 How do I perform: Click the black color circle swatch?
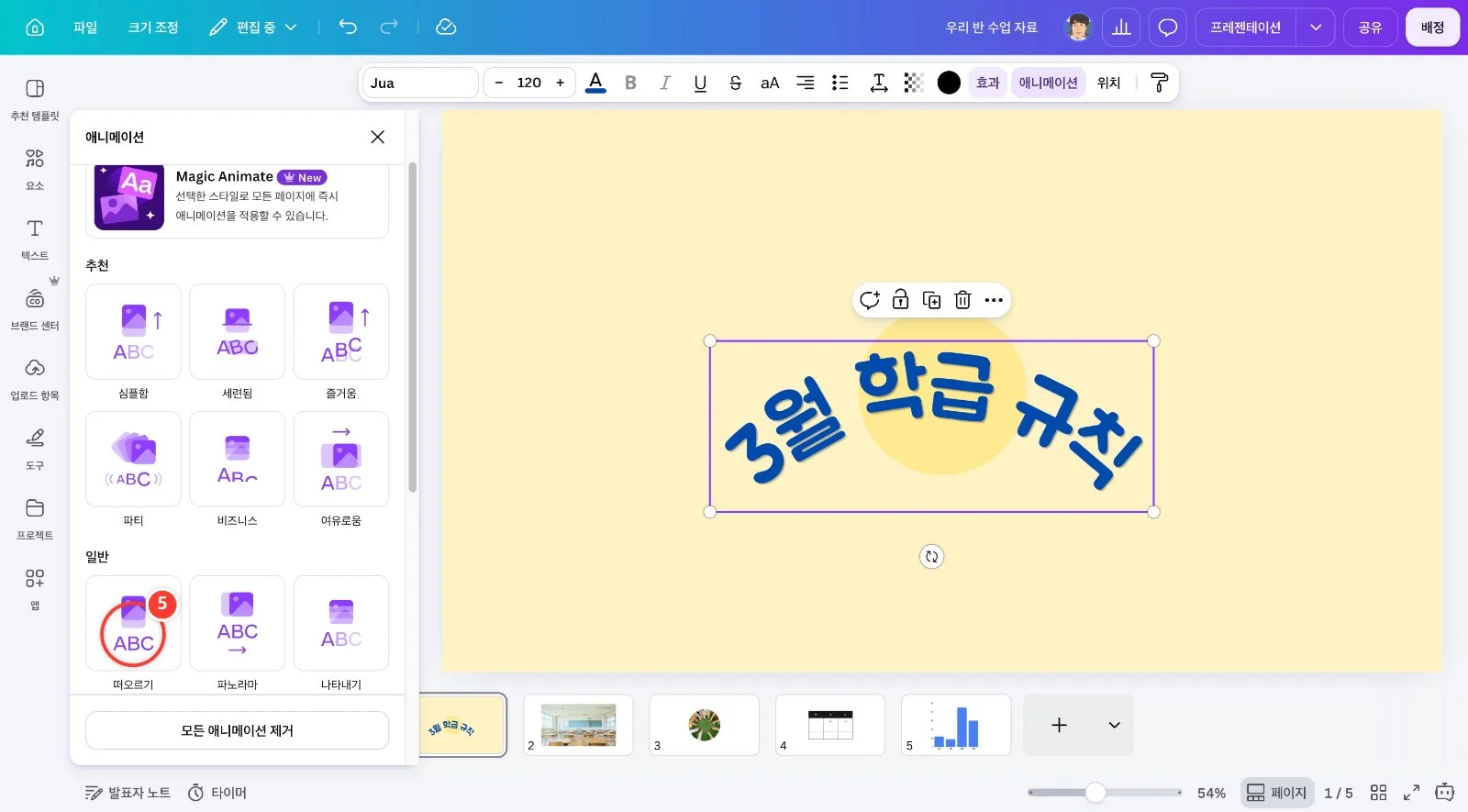949,83
